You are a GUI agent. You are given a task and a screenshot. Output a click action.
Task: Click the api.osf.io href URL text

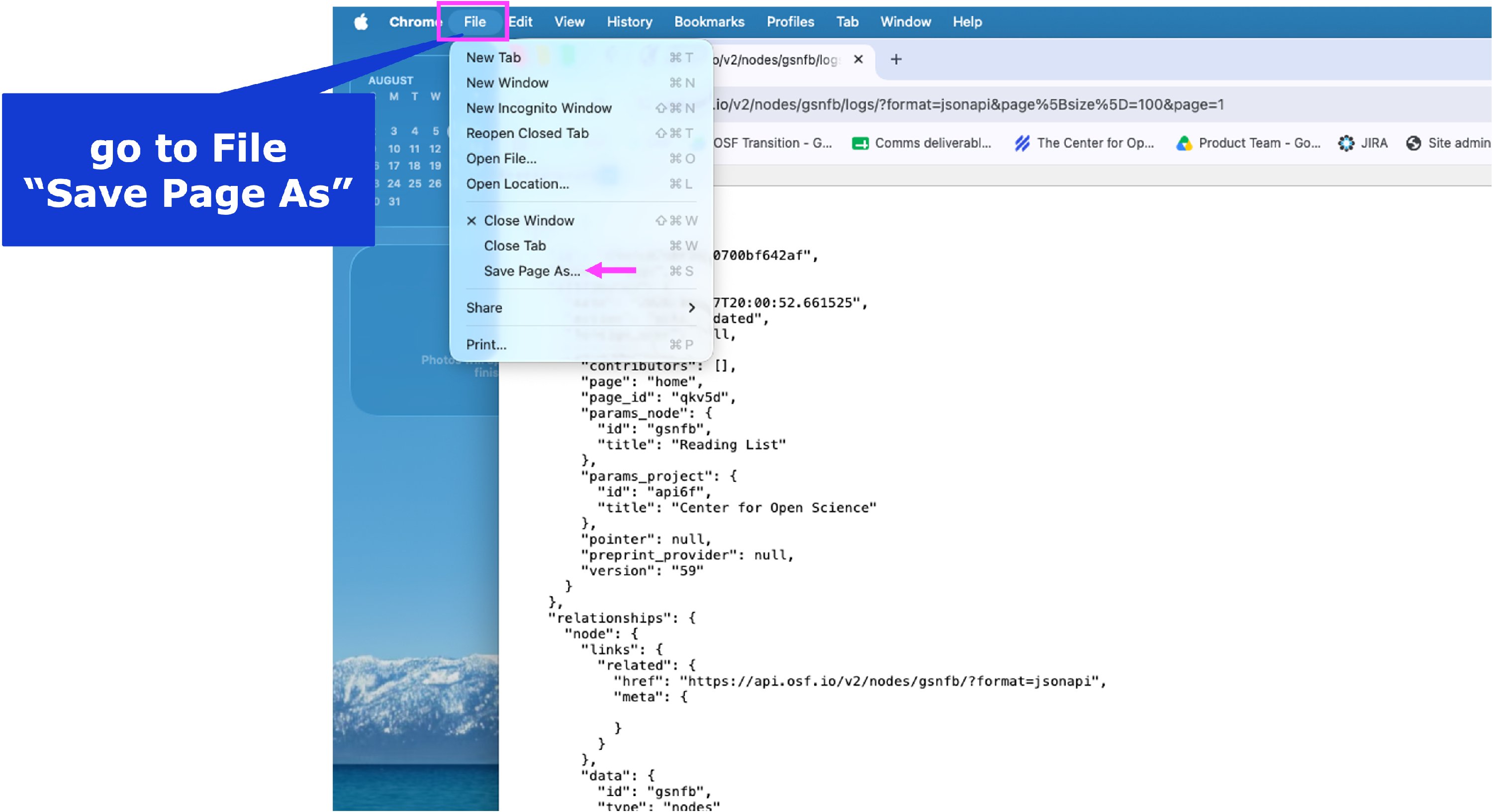pyautogui.click(x=889, y=681)
